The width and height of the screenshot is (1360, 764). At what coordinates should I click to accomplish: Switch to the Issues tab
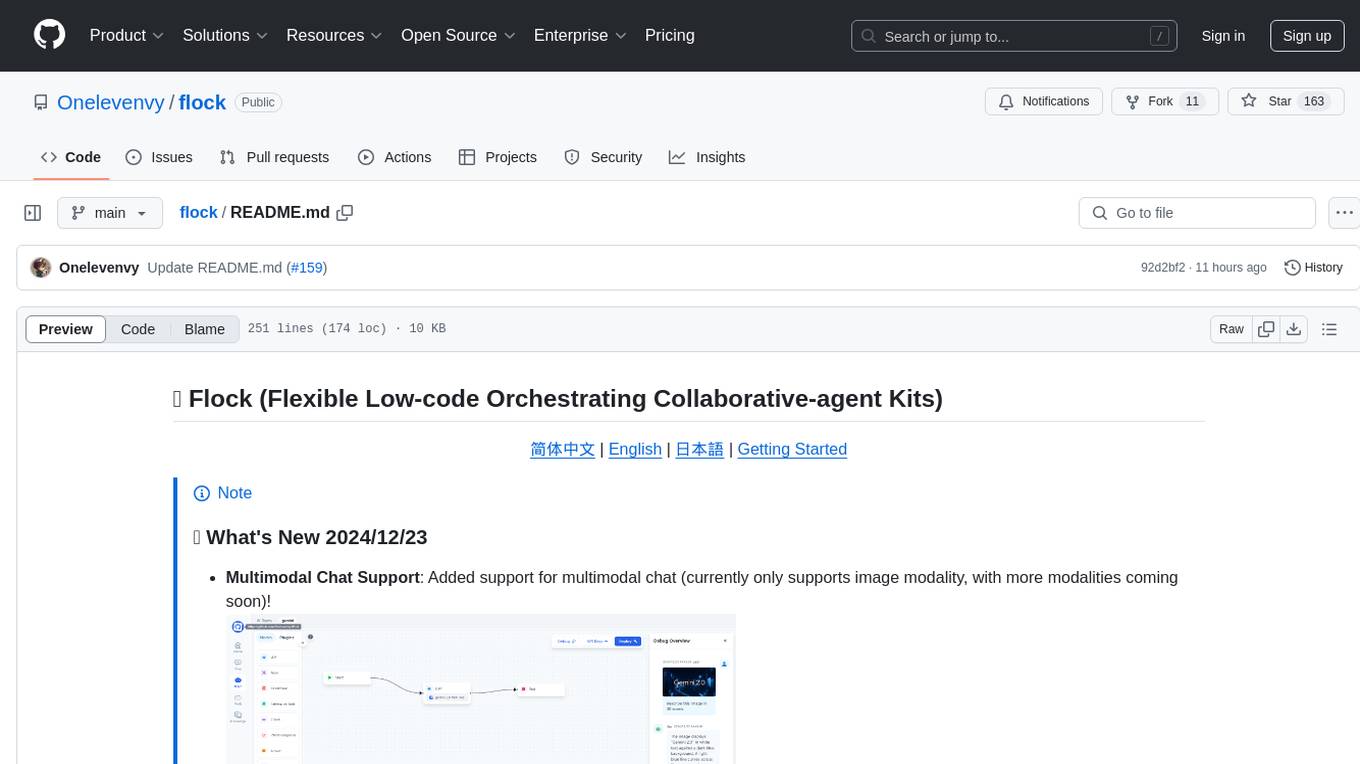(159, 157)
